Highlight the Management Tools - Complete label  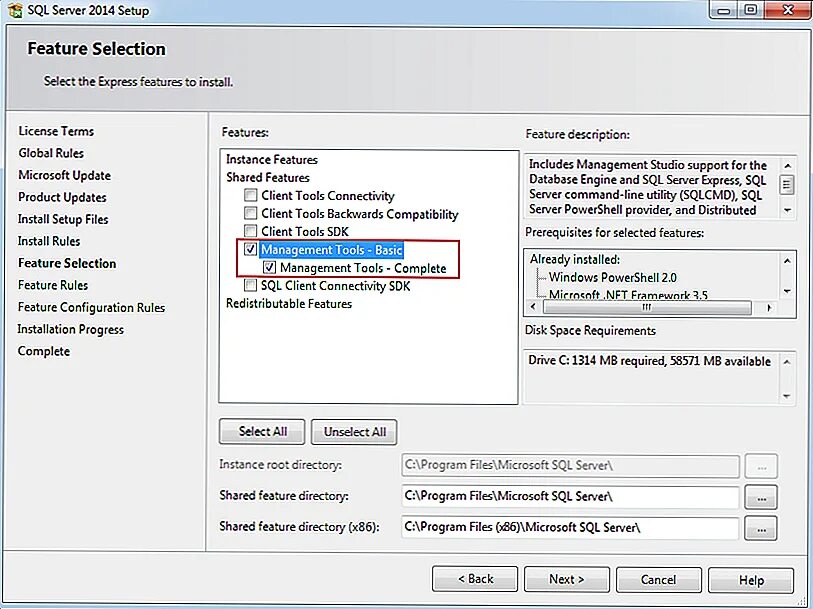click(363, 268)
